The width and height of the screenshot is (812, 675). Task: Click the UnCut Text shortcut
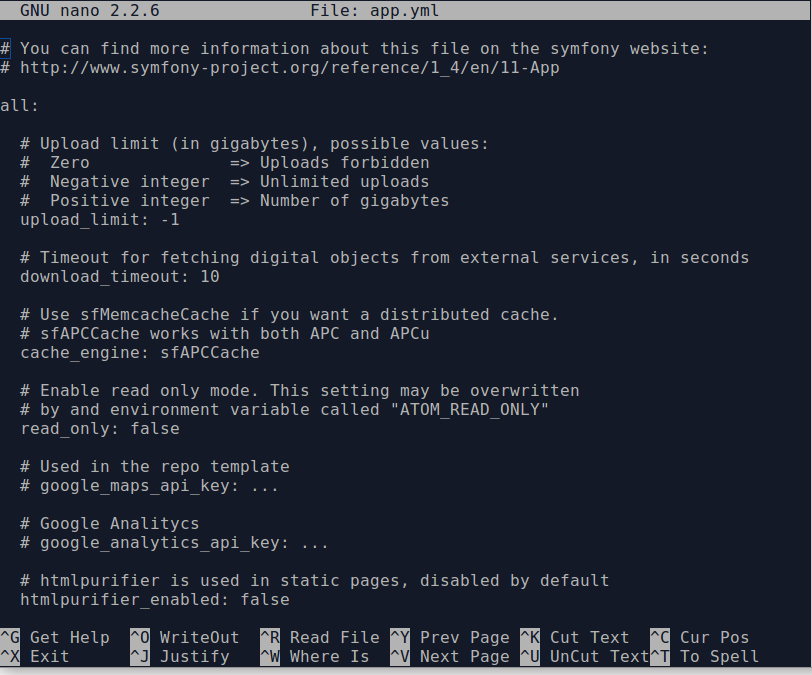tap(599, 656)
